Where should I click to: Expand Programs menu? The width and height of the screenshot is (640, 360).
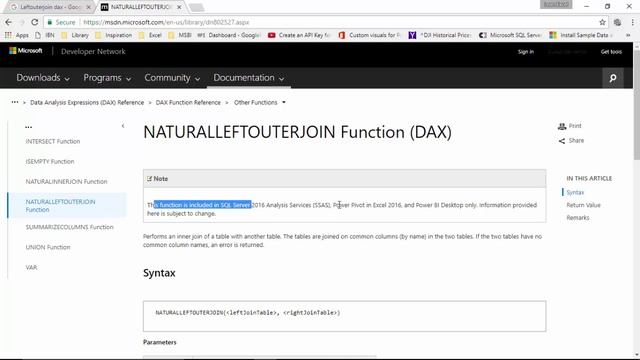107,78
